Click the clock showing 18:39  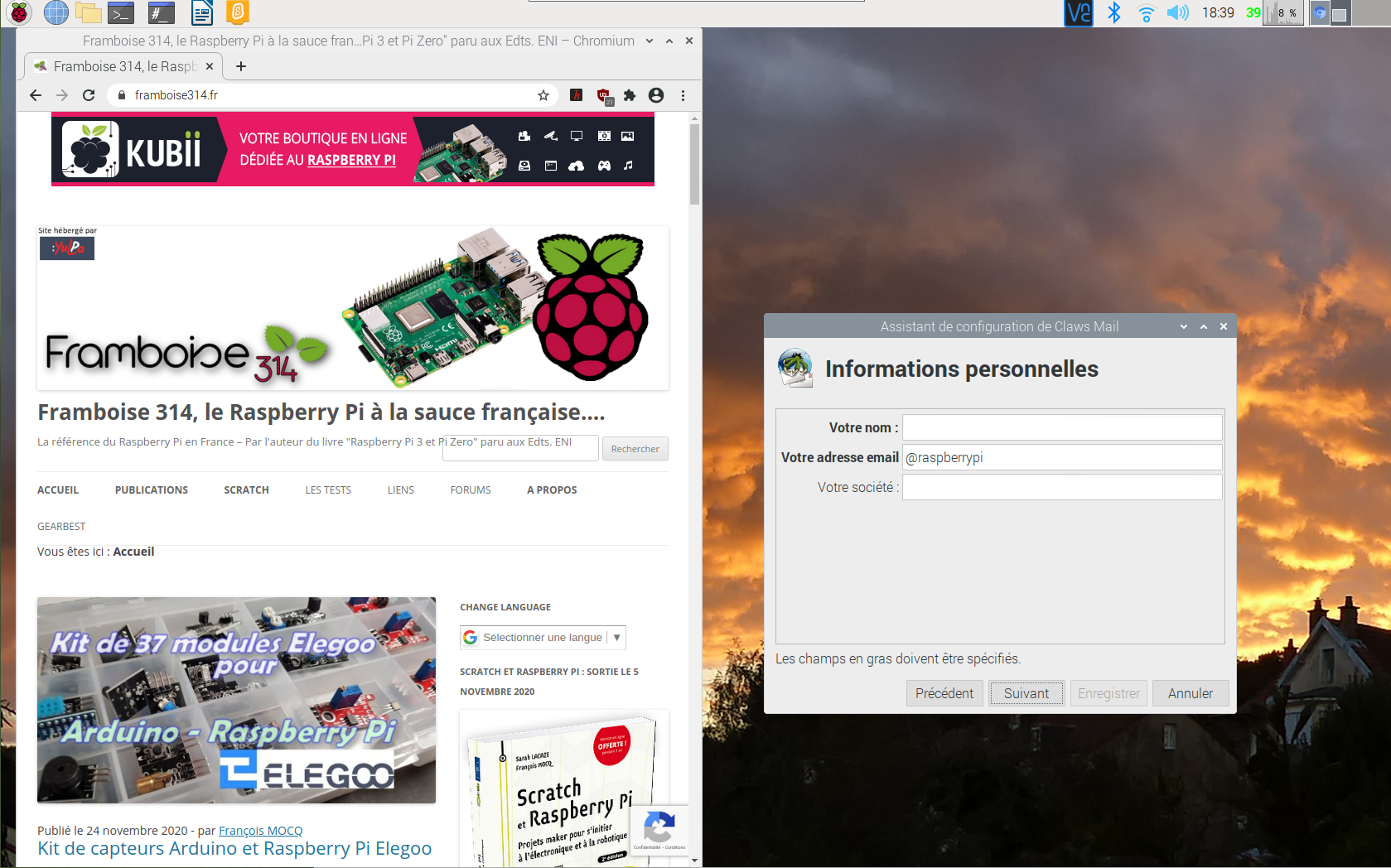coord(1218,12)
